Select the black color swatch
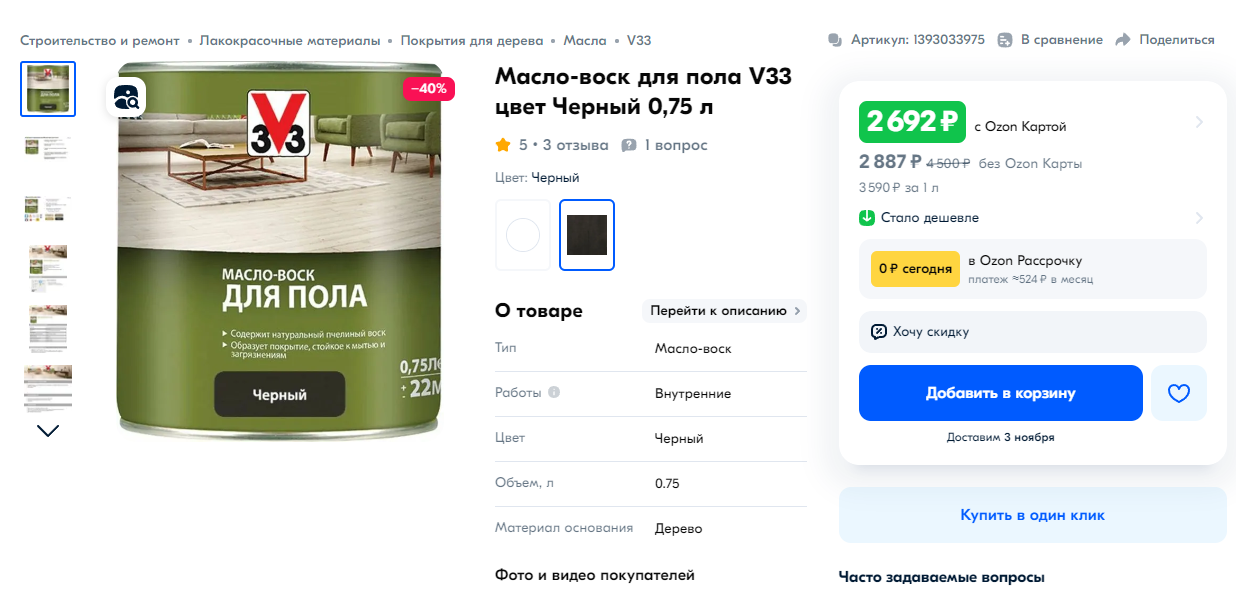 pyautogui.click(x=587, y=235)
